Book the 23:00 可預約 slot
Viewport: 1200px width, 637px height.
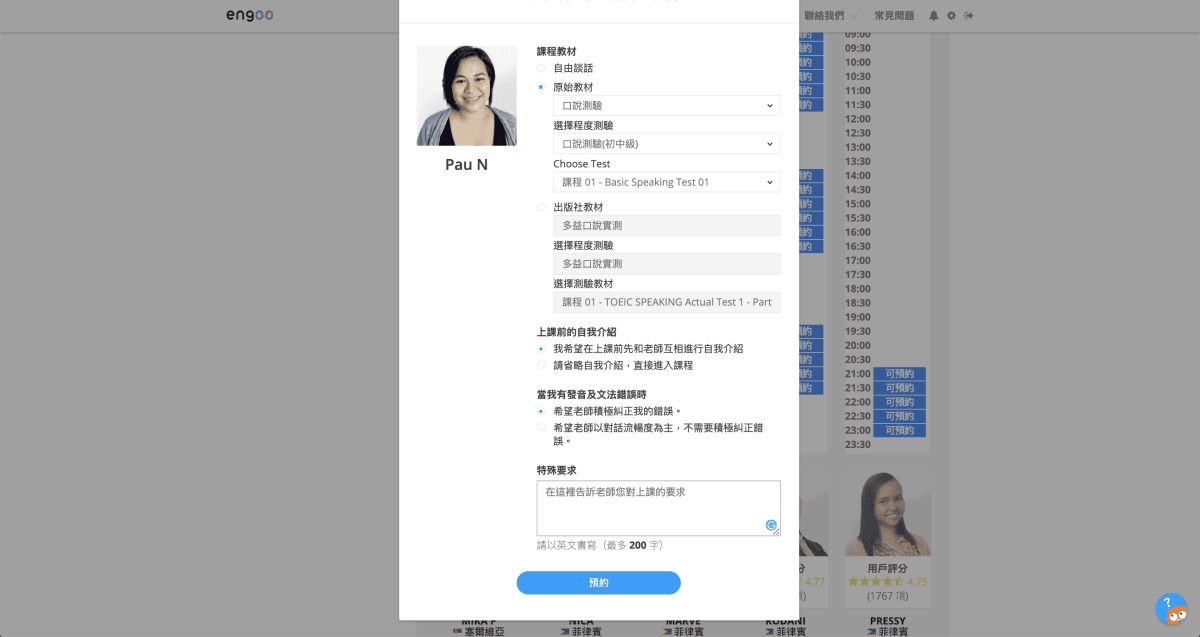point(899,430)
